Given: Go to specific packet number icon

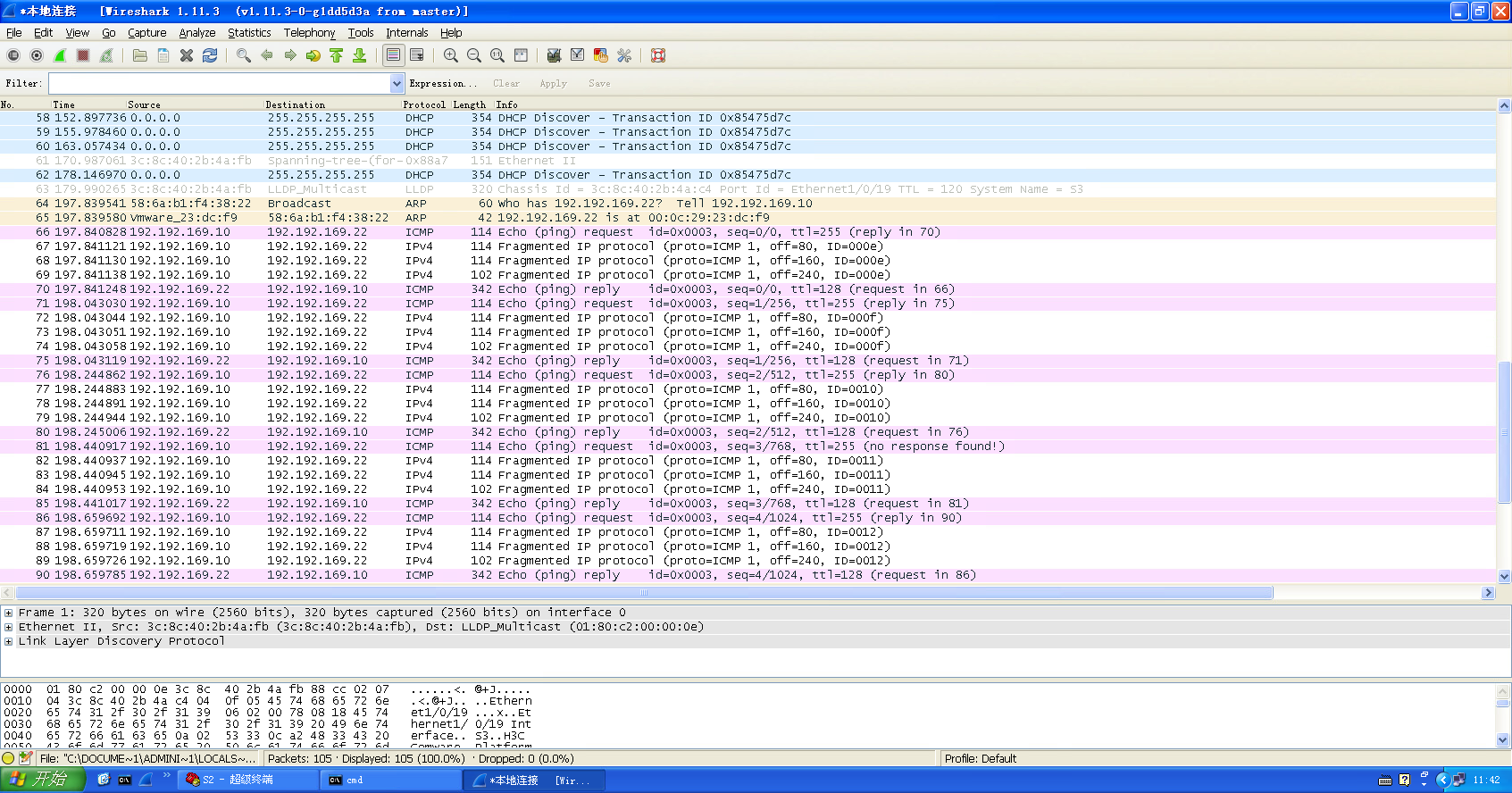Looking at the screenshot, I should tap(313, 55).
